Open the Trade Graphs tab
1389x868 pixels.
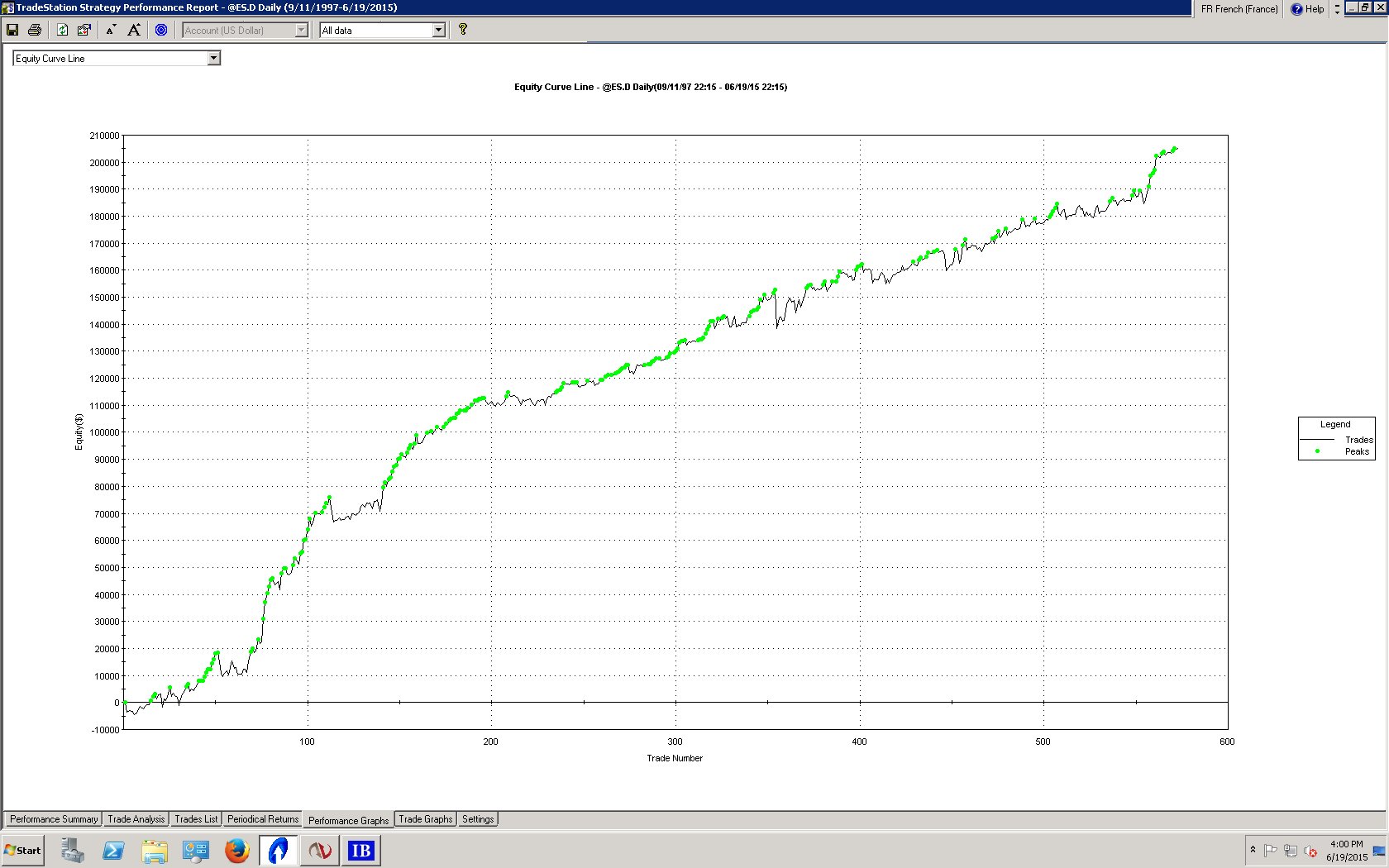tap(426, 819)
